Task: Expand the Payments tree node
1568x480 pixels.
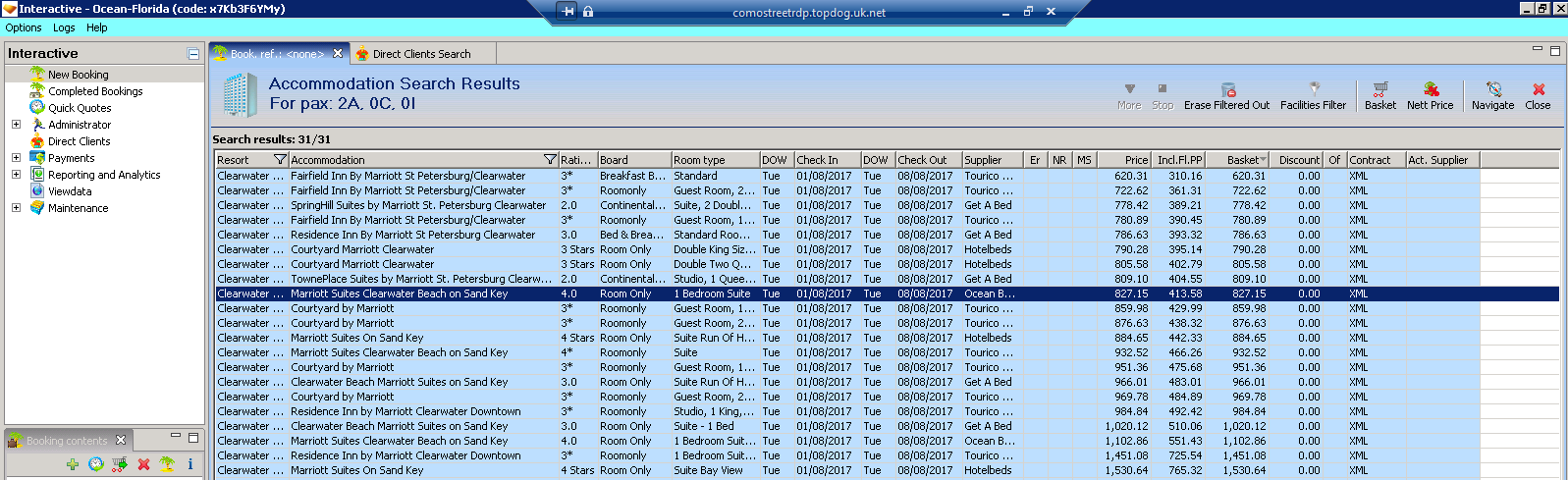Action: (x=16, y=157)
